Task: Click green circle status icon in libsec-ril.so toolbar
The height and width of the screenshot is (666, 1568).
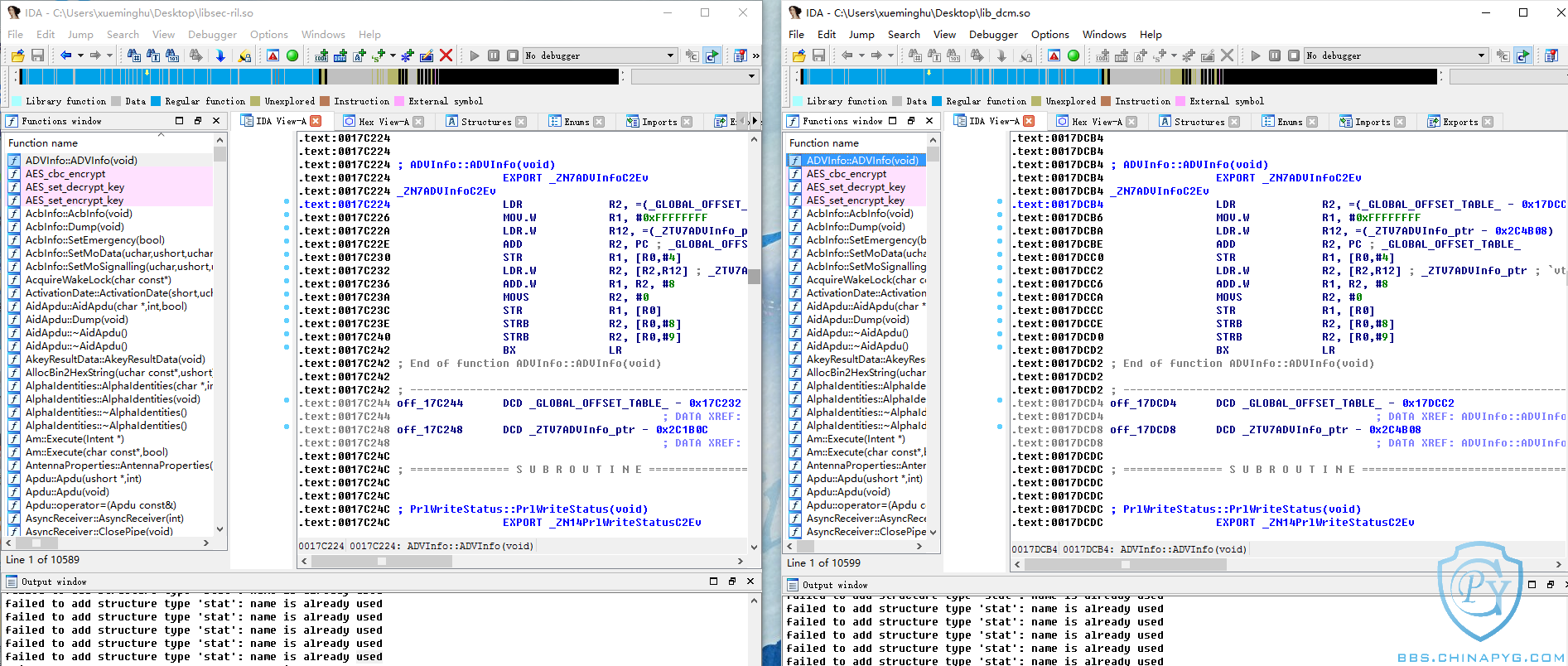Action: point(292,55)
